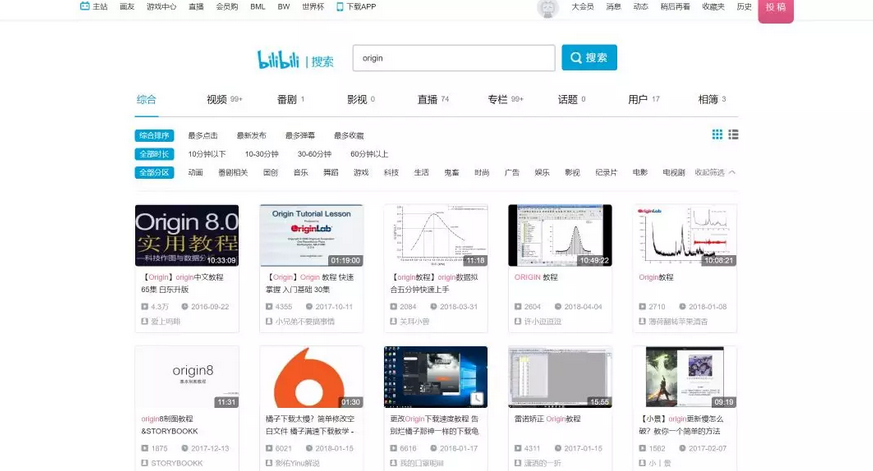The width and height of the screenshot is (873, 471).
Task: Click the watch-later clock icon on Origin下载速度 thumbnail
Action: point(478,399)
